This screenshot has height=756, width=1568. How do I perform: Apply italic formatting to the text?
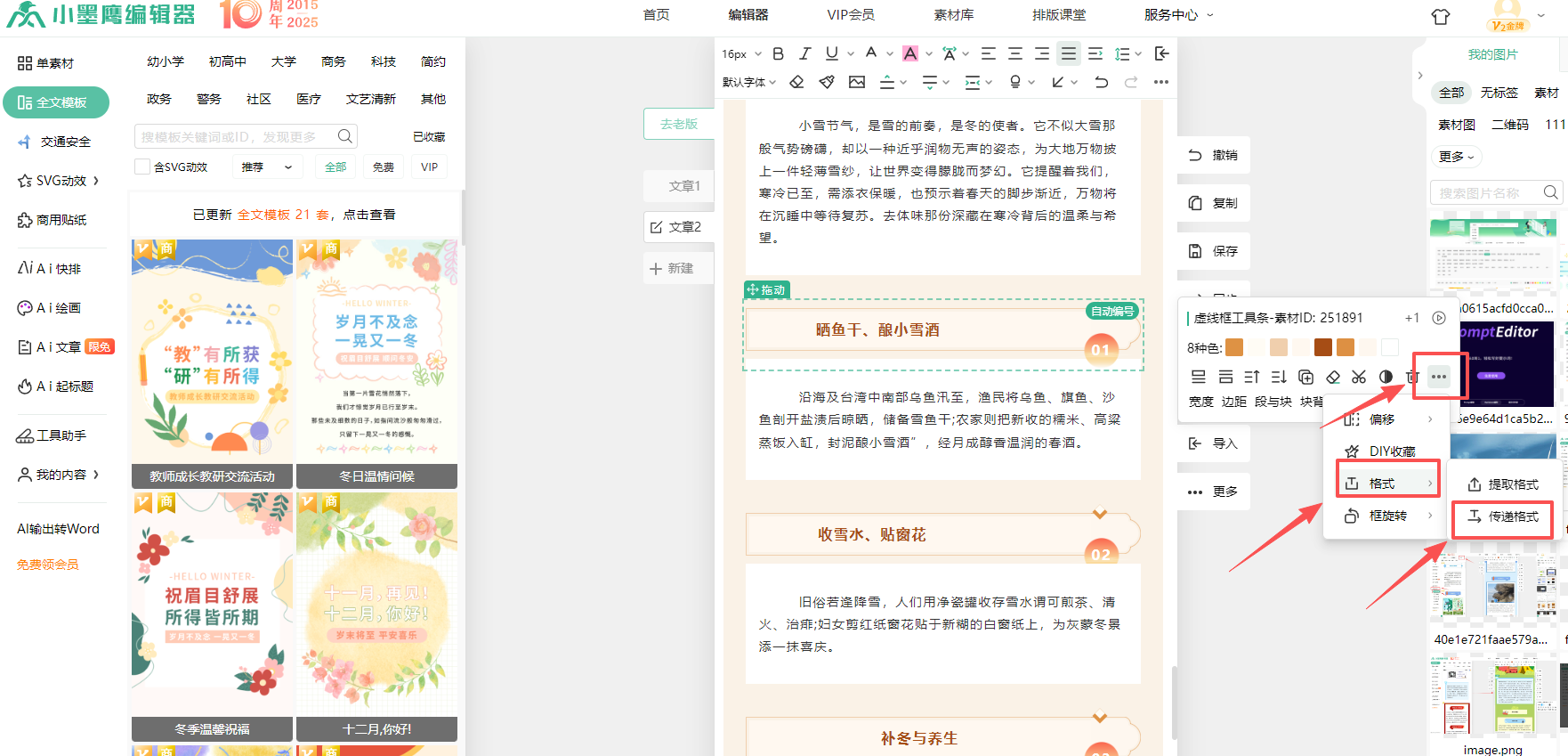(804, 53)
